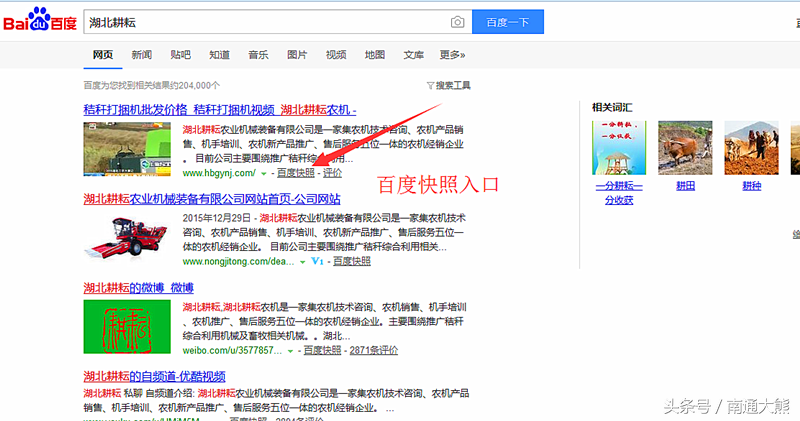800x421 pixels.
Task: Open the 2871条评价 reviews link
Action: point(373,350)
